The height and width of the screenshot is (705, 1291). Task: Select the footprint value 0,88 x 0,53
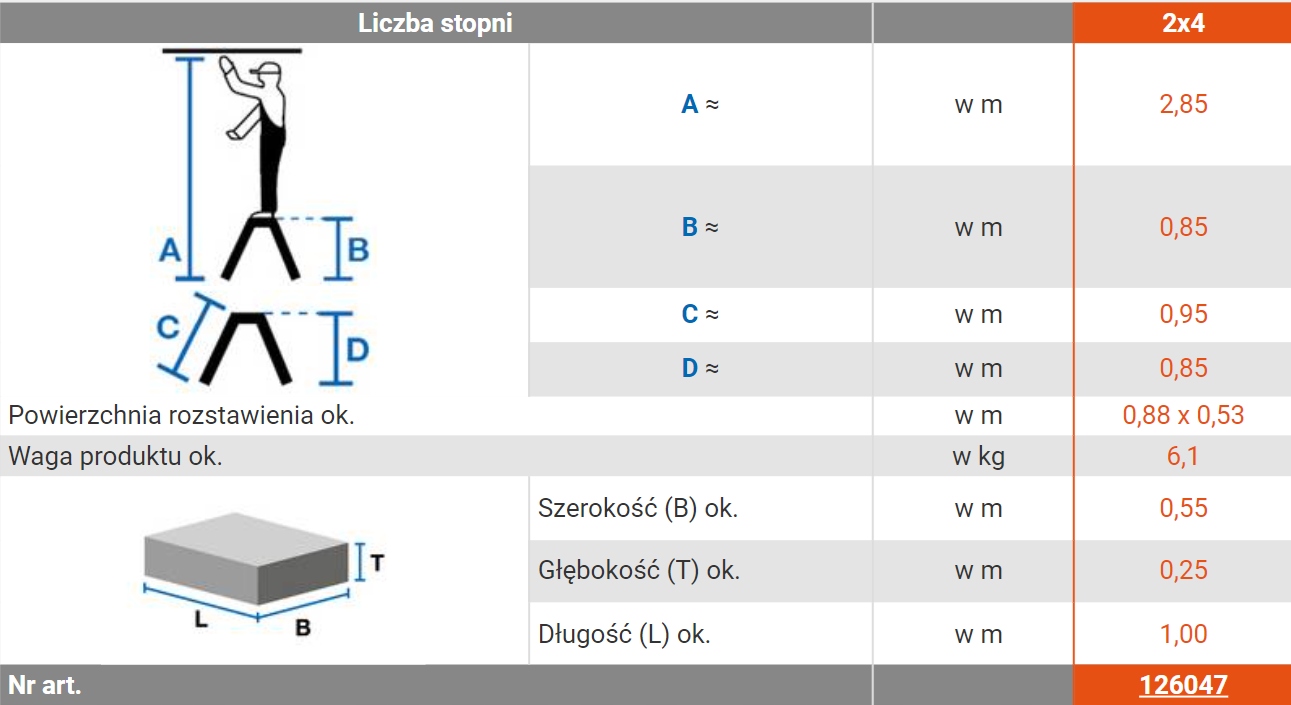tap(1183, 415)
